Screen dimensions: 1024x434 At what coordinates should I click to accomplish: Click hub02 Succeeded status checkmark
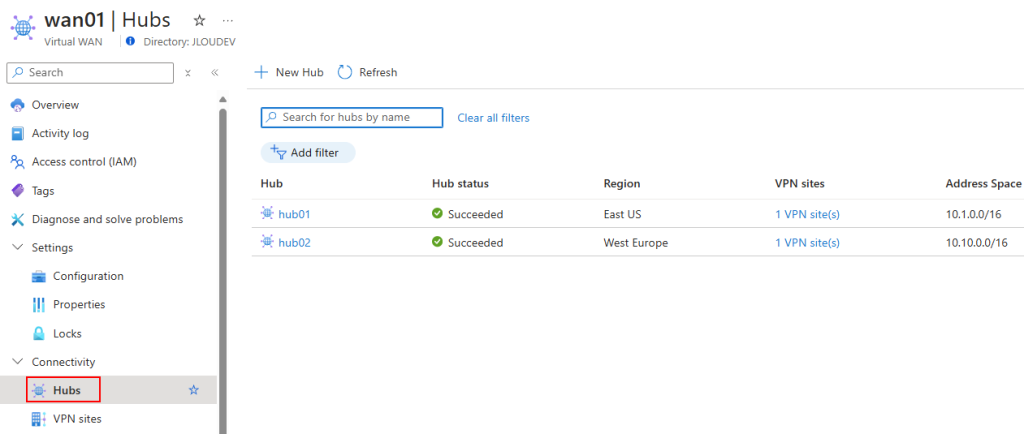[438, 242]
